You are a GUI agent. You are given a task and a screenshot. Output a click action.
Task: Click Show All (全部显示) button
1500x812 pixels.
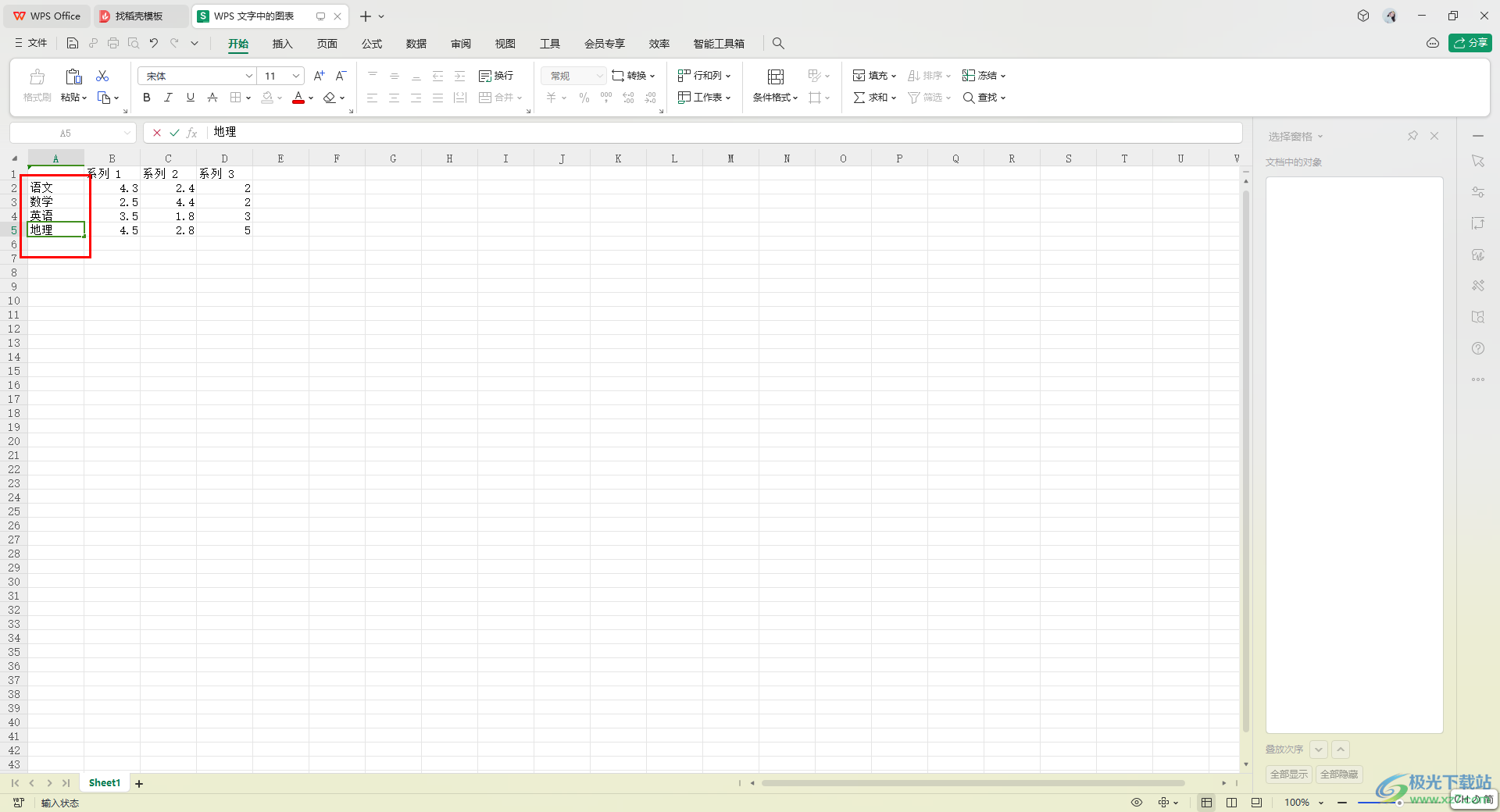click(x=1289, y=775)
